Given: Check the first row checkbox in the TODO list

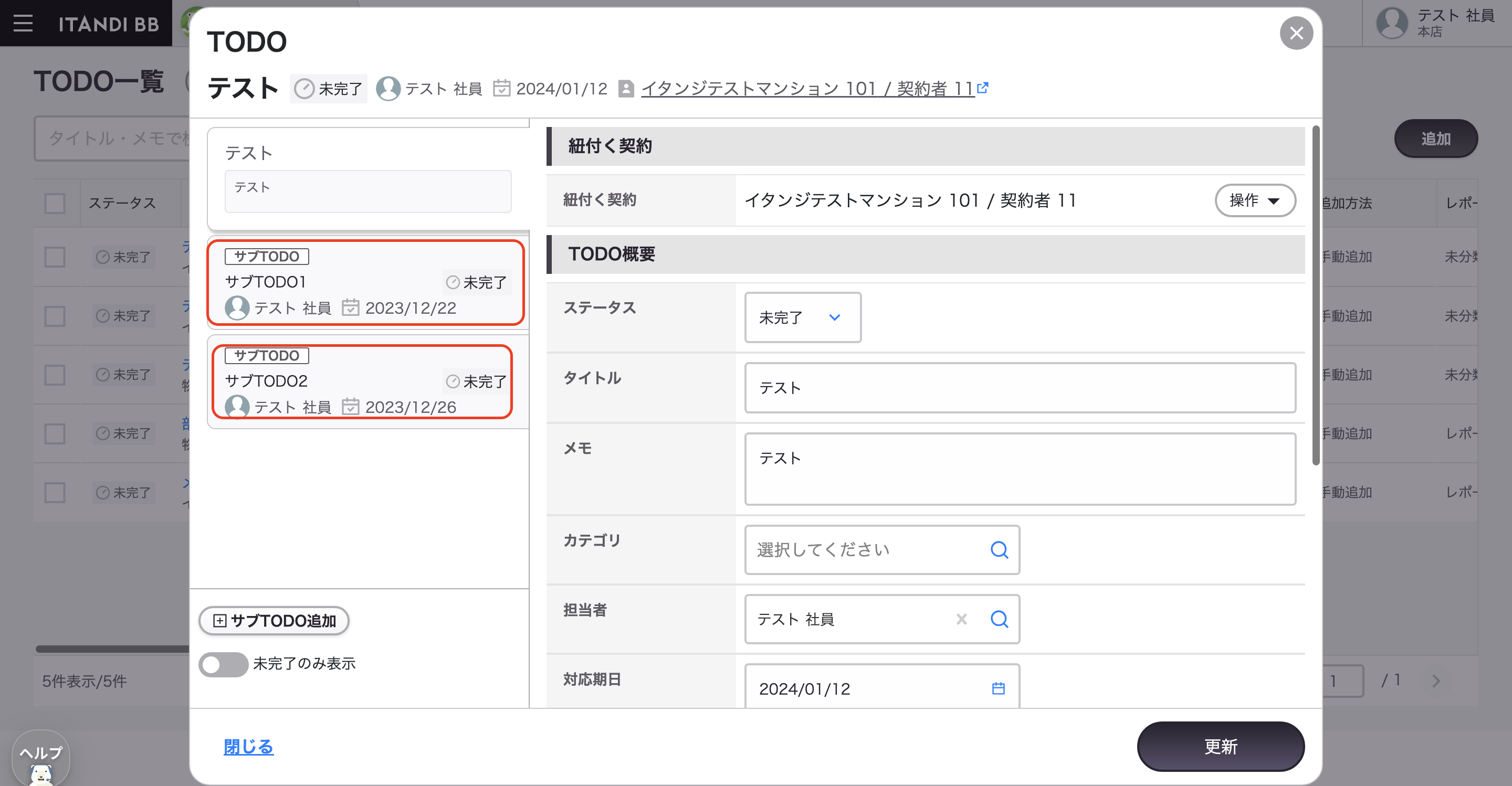Looking at the screenshot, I should tap(55, 257).
